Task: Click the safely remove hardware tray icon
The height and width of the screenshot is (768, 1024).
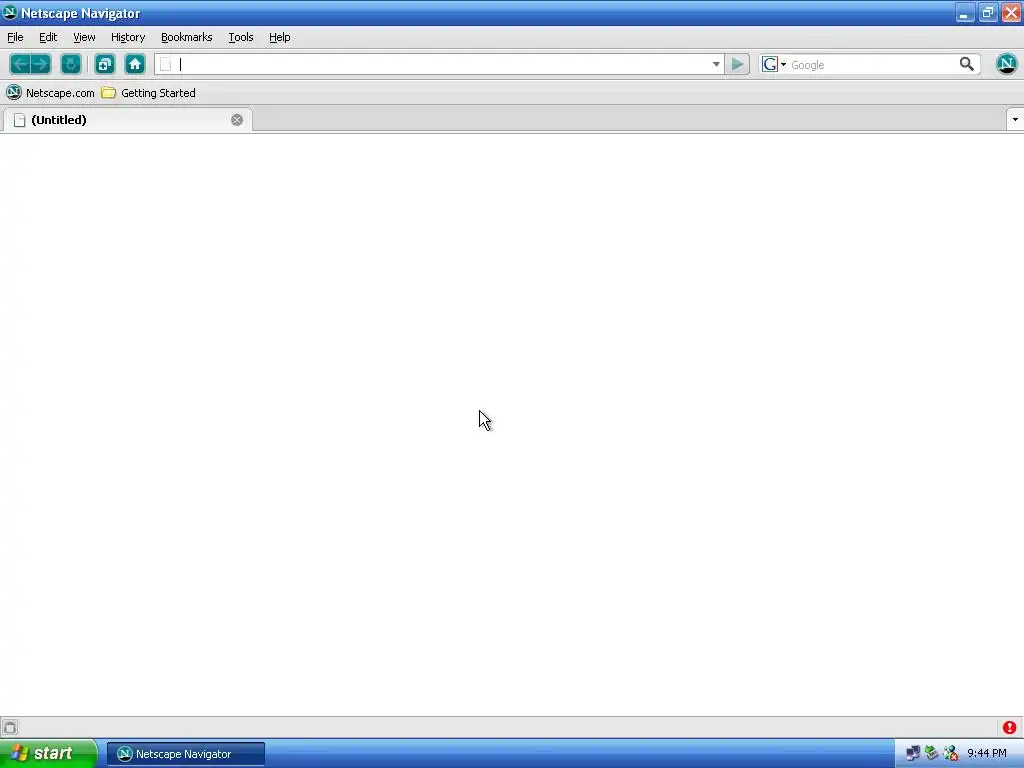Action: [931, 753]
